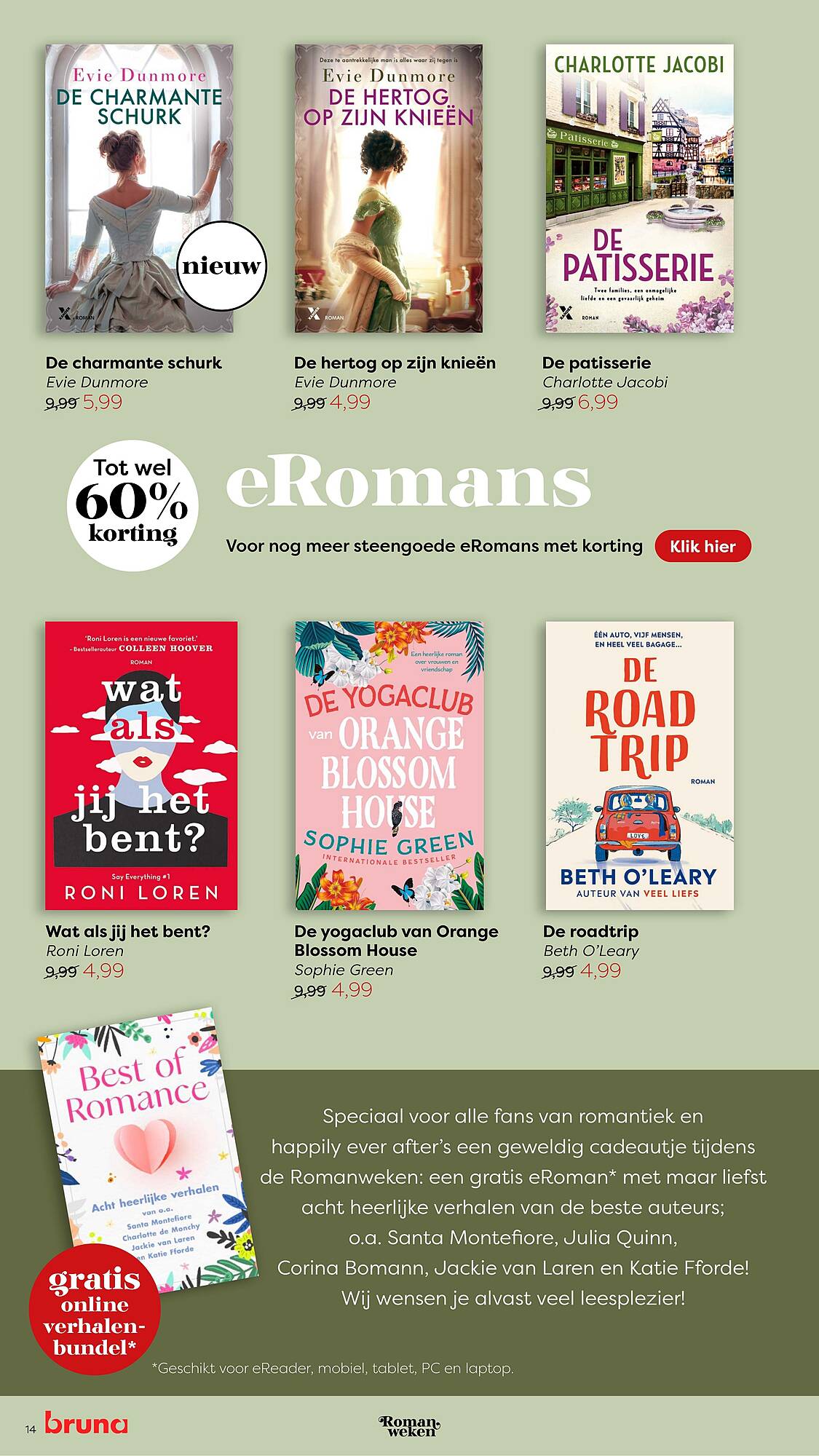Select the Yogaclub Orange Blossom House cover

click(x=389, y=765)
